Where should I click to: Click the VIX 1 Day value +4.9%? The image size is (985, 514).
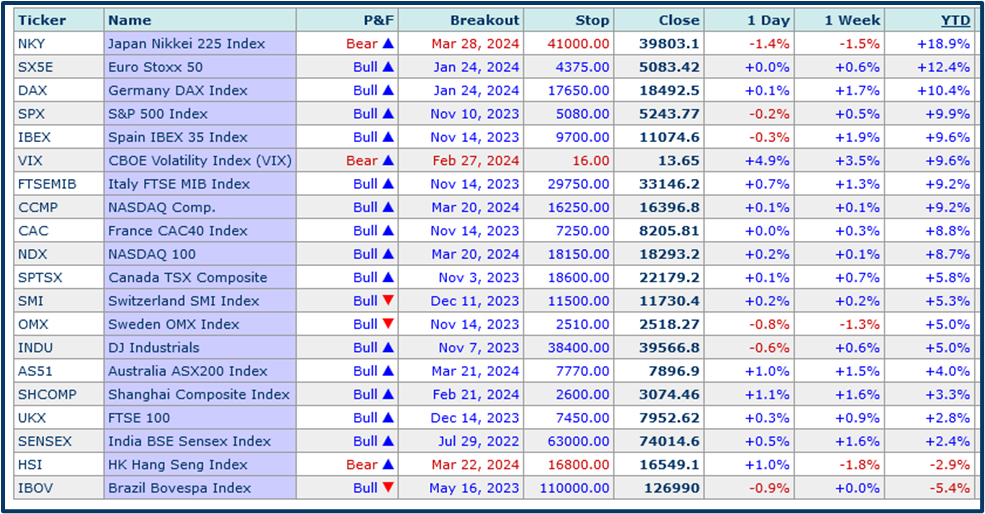pos(767,160)
